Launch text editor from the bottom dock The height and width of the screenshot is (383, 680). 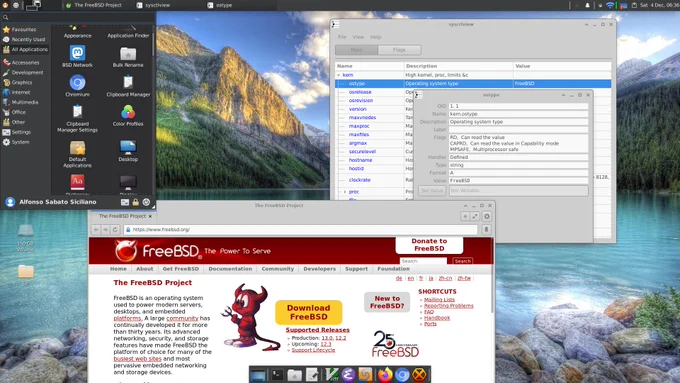[312, 375]
